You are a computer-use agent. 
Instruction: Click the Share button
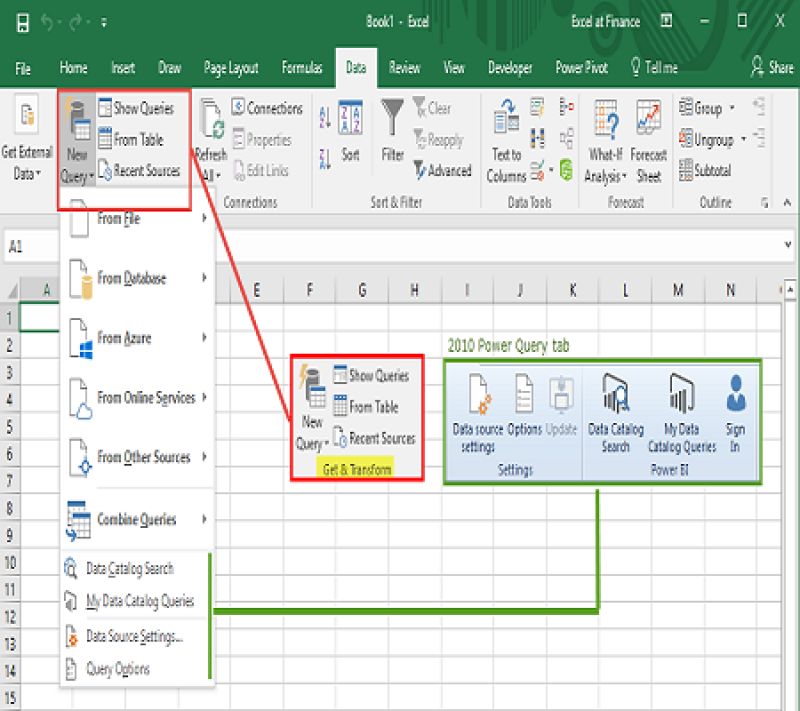pos(772,67)
